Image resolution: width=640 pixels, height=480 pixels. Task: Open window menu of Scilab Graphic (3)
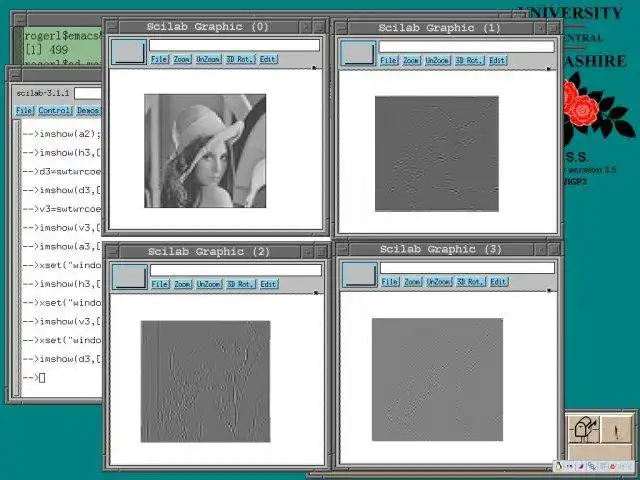(343, 249)
